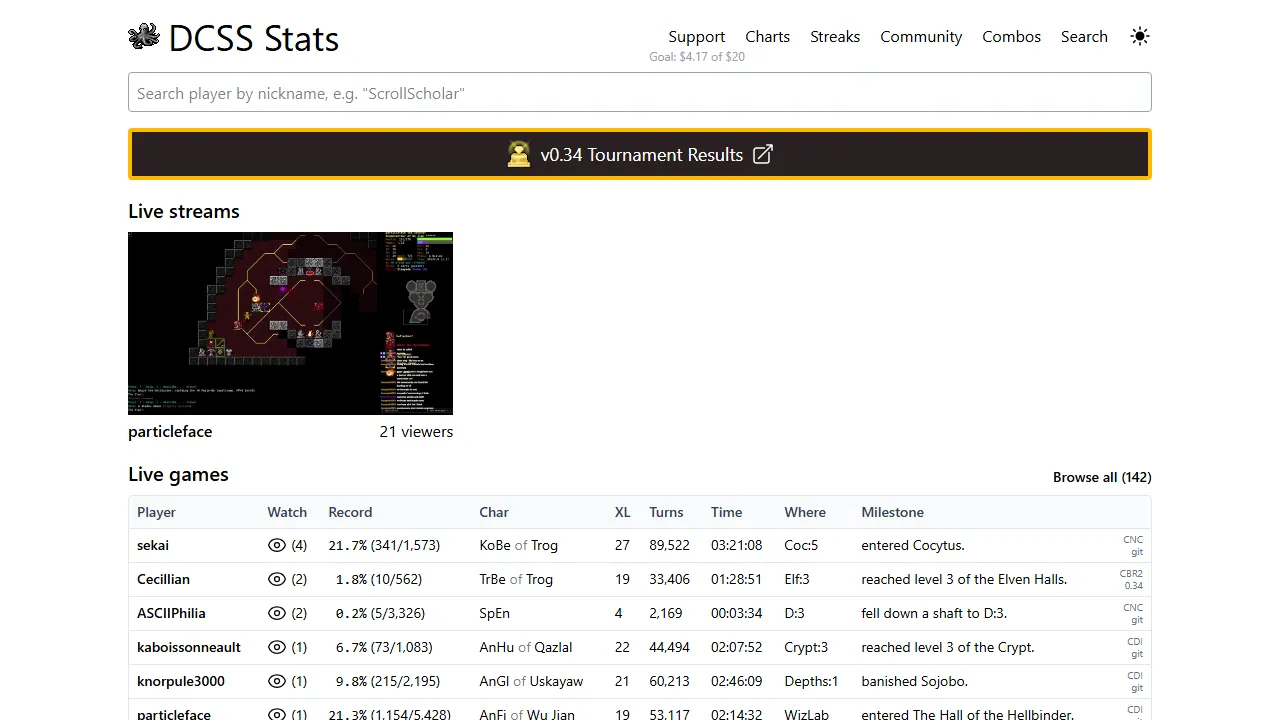Watch sekai's game via the eye icon
This screenshot has height=720, width=1280.
point(275,545)
